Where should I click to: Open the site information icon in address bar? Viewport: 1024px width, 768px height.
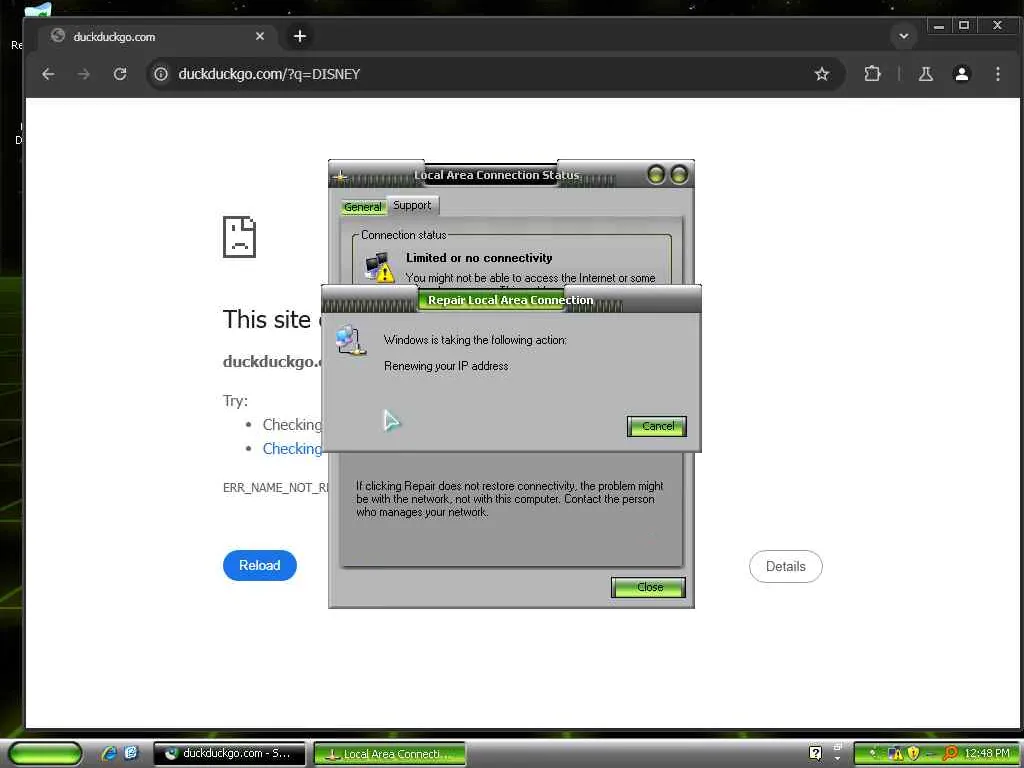(x=161, y=74)
